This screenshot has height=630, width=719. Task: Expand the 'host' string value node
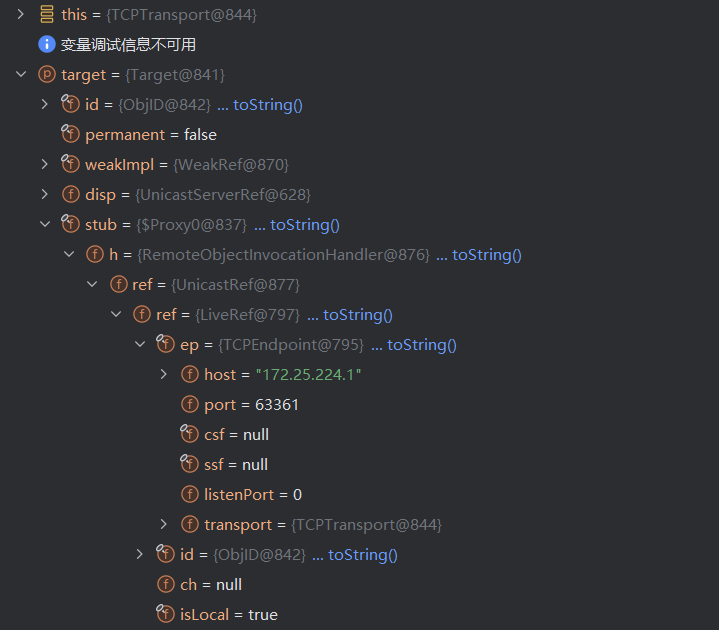pos(164,374)
